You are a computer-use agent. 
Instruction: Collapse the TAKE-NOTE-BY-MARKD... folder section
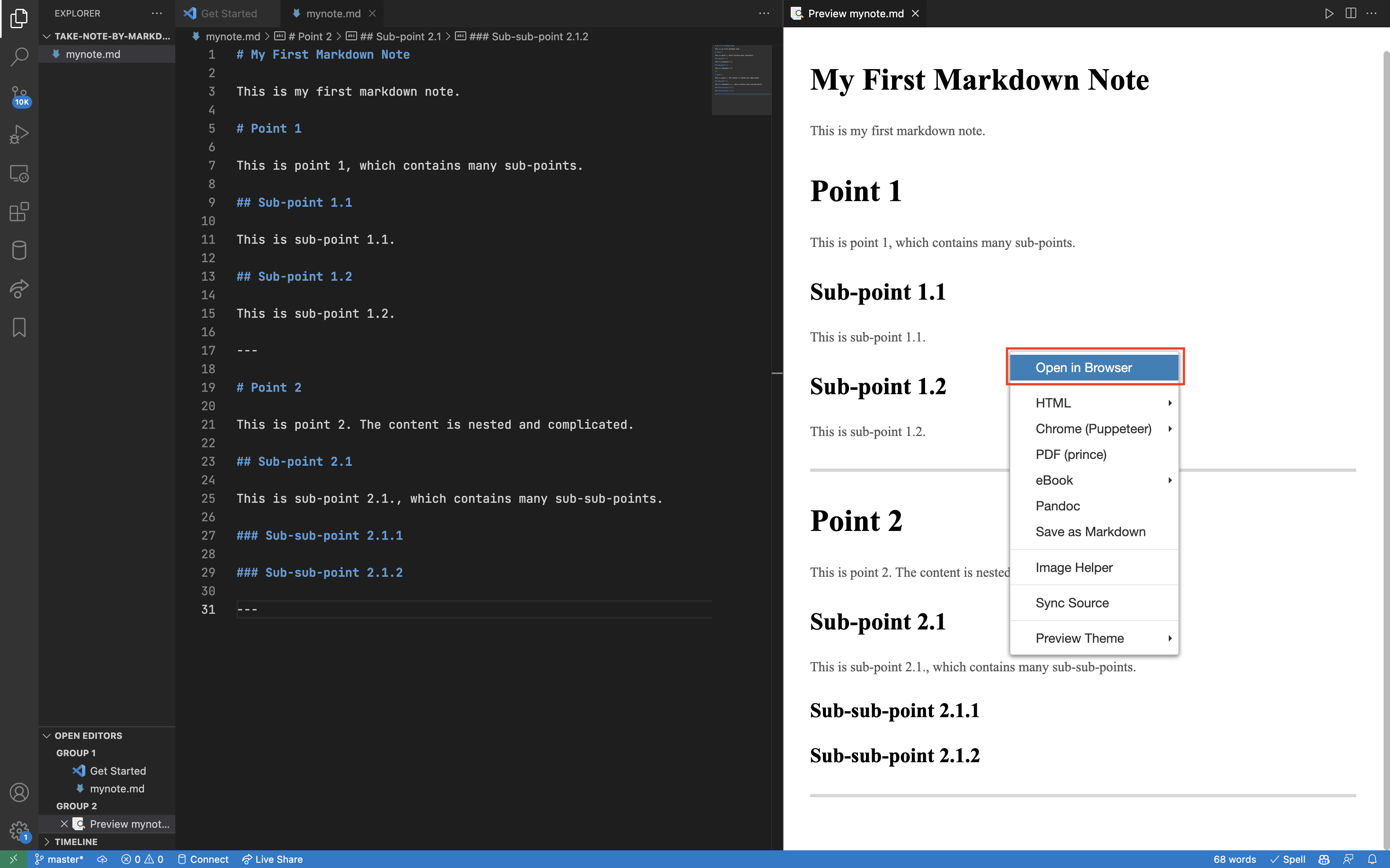click(107, 36)
